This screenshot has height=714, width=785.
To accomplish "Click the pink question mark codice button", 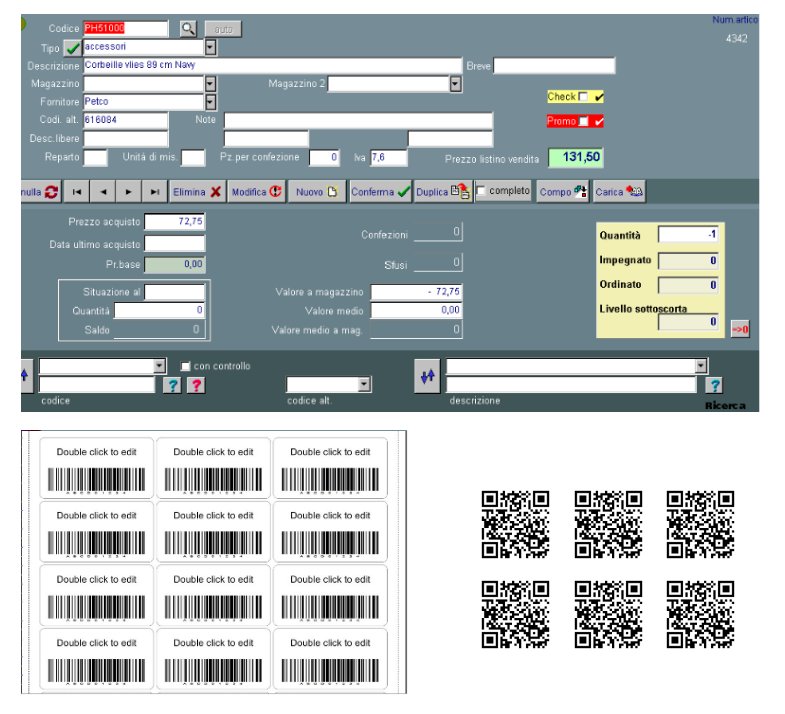I will (196, 385).
